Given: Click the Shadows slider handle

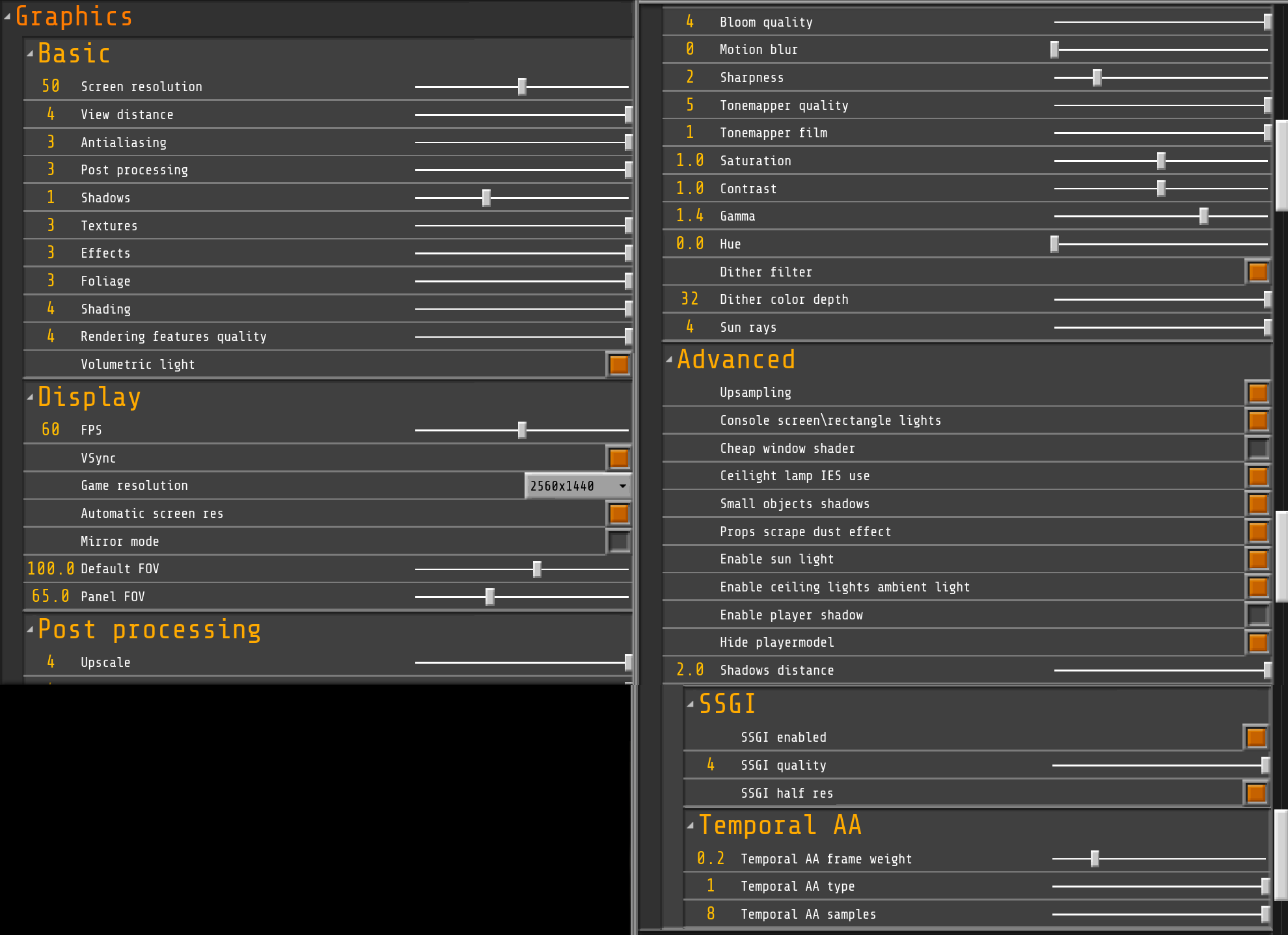Looking at the screenshot, I should point(486,198).
